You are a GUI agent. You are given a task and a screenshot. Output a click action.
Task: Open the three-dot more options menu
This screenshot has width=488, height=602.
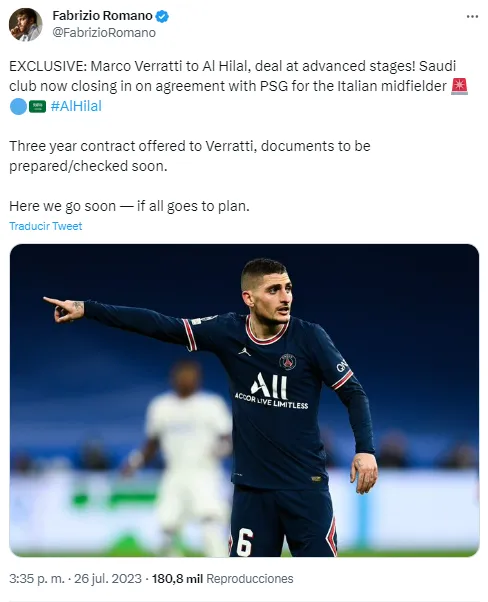[x=472, y=17]
